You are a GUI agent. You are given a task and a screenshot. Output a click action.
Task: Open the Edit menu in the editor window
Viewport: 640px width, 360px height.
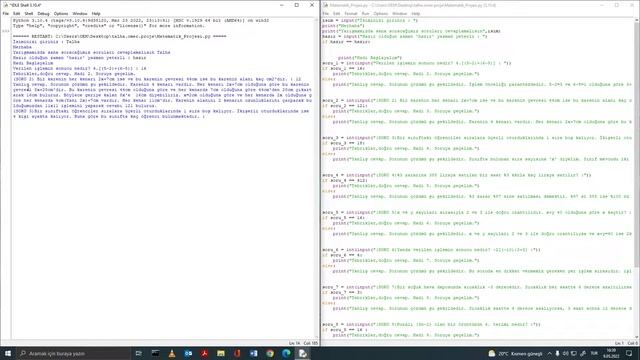(336, 13)
